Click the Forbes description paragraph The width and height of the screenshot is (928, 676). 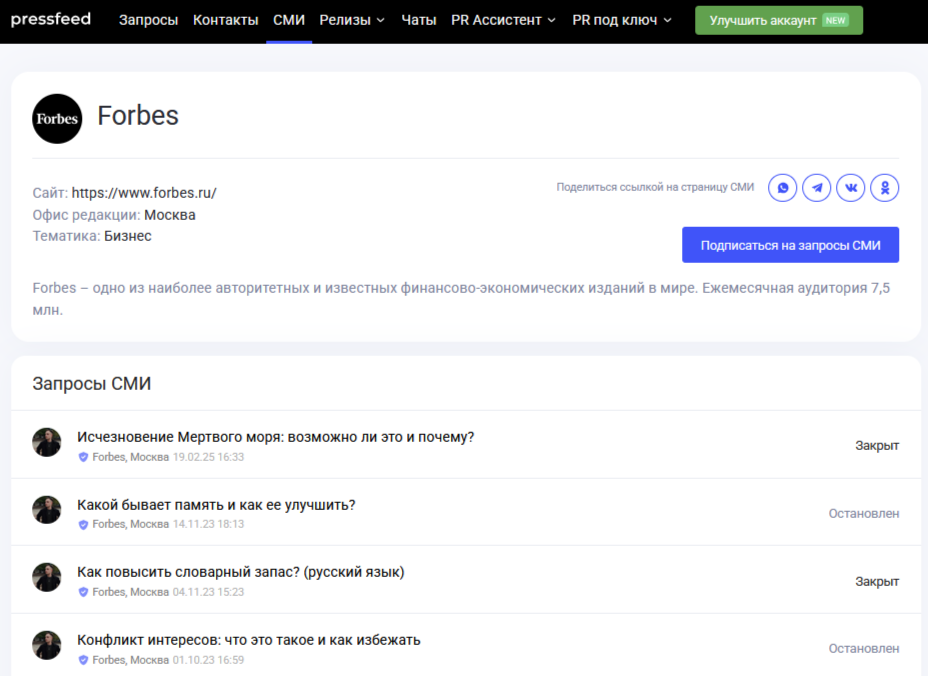pos(461,299)
